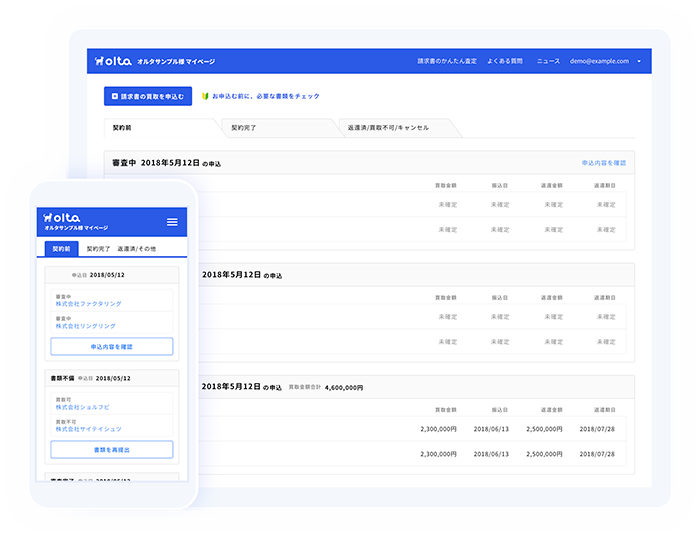
Task: Select the mobile 契約前 tab
Action: click(x=62, y=249)
